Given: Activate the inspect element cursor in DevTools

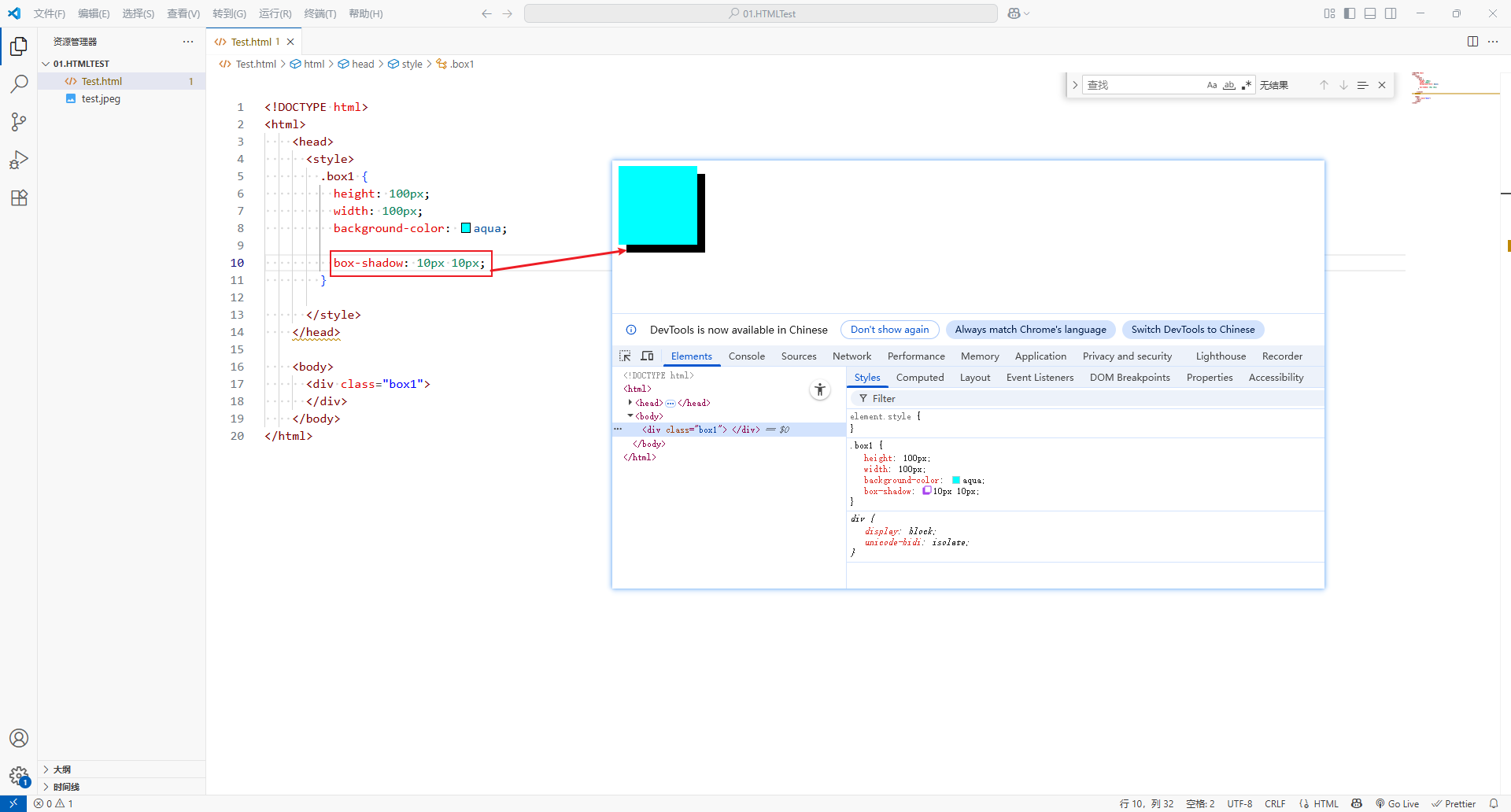Looking at the screenshot, I should pos(625,356).
